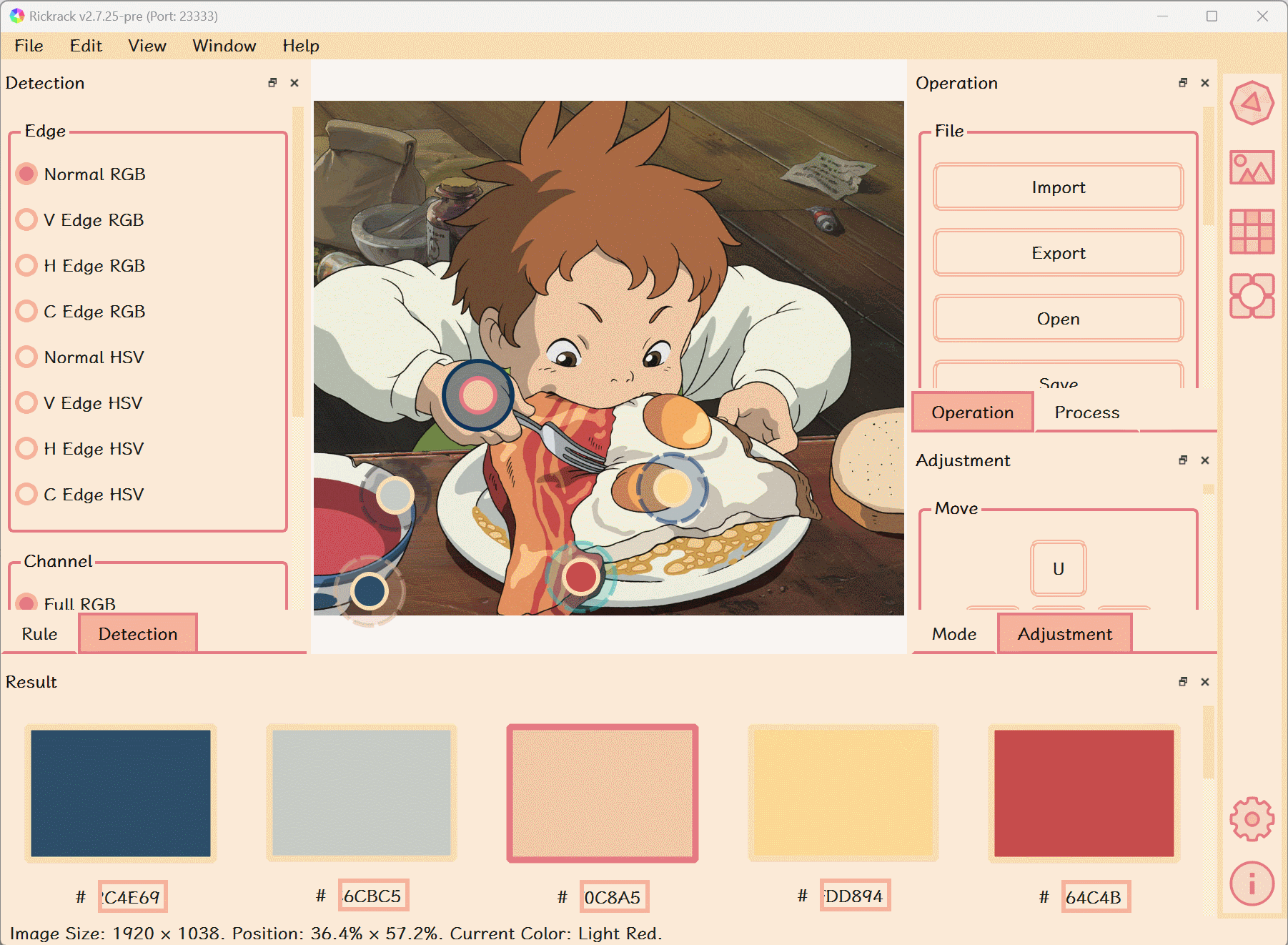Open the settings gear icon
The image size is (1288, 945).
(x=1252, y=819)
